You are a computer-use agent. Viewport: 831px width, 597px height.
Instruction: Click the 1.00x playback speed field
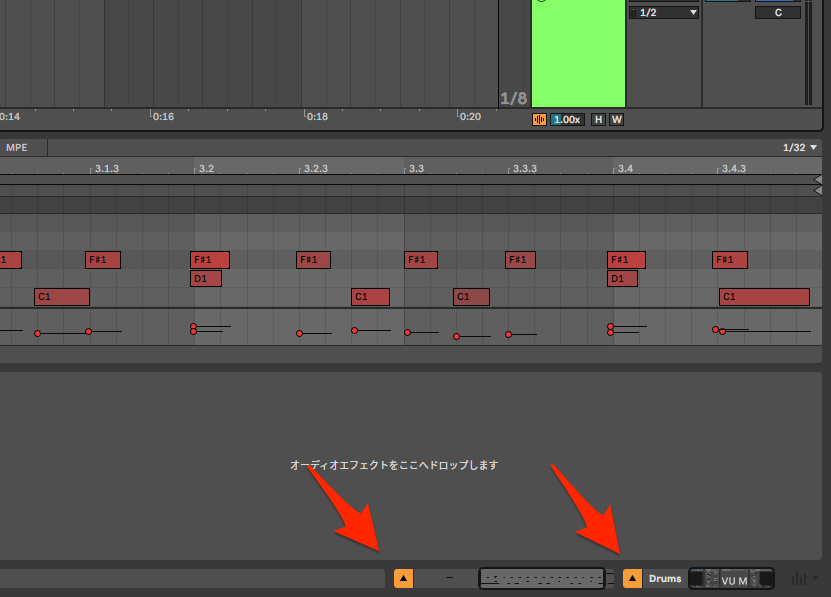tap(567, 119)
